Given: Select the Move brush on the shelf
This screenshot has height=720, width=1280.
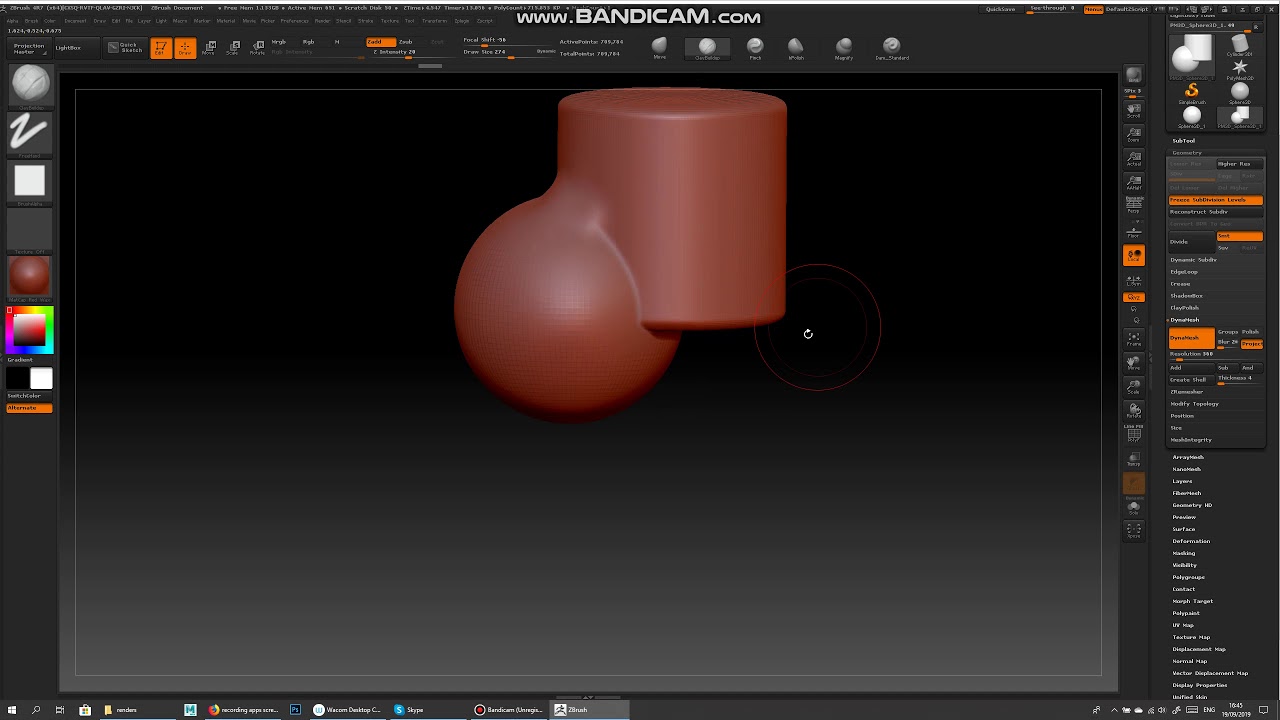Looking at the screenshot, I should 659,48.
